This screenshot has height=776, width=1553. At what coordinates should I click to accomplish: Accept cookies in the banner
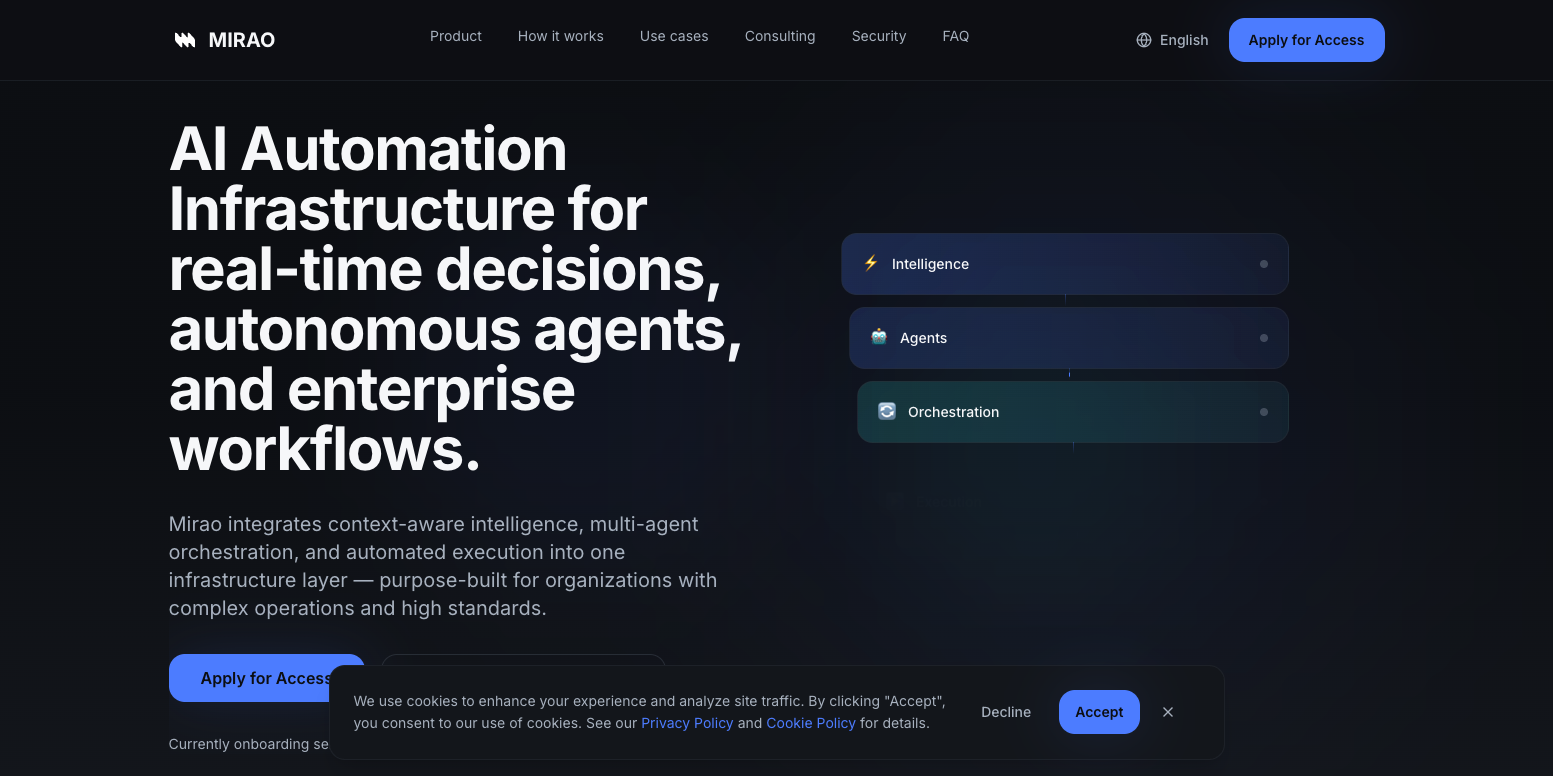(1099, 712)
